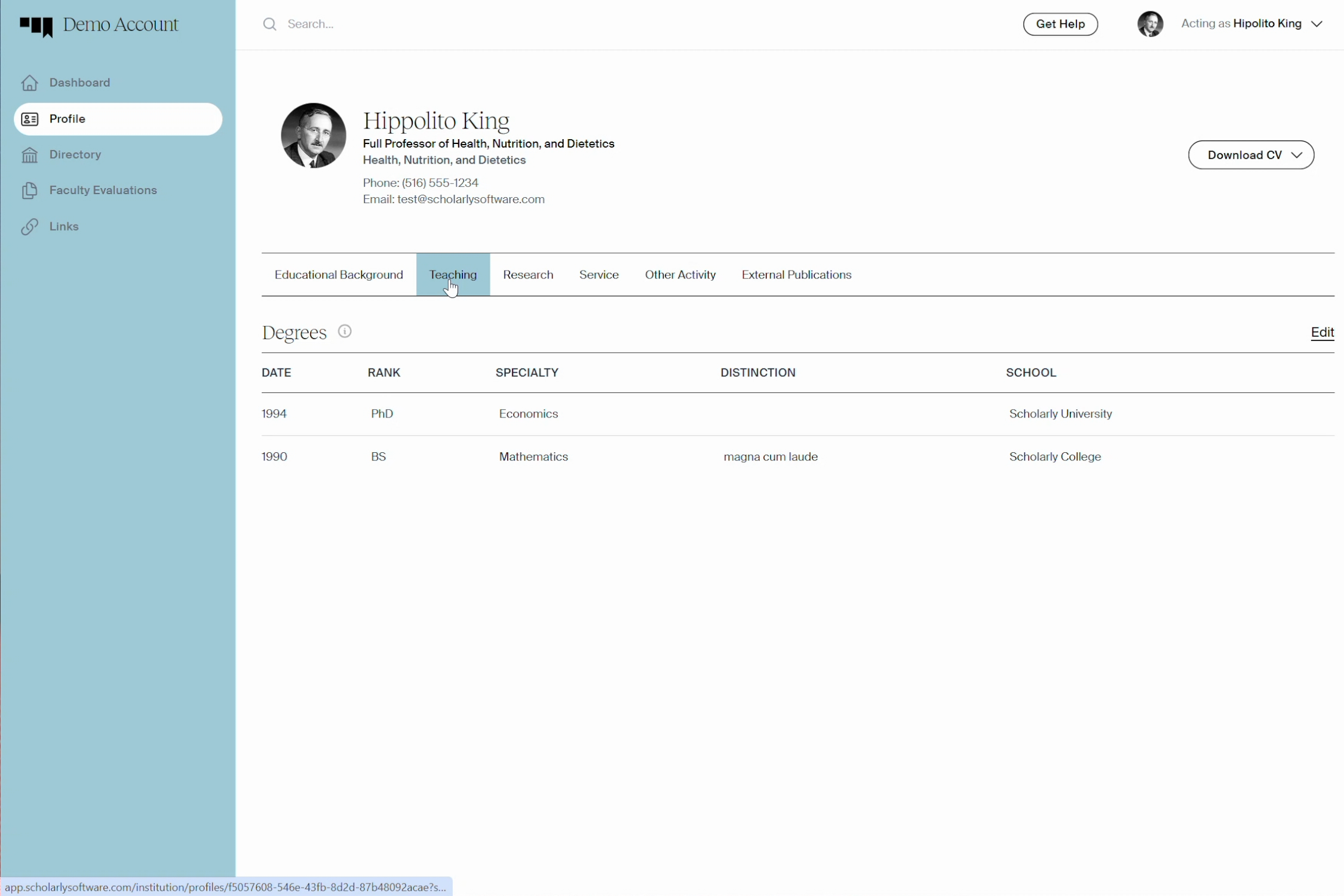Open the Acting as Hipolito King menu
1344x896 pixels.
point(1240,24)
